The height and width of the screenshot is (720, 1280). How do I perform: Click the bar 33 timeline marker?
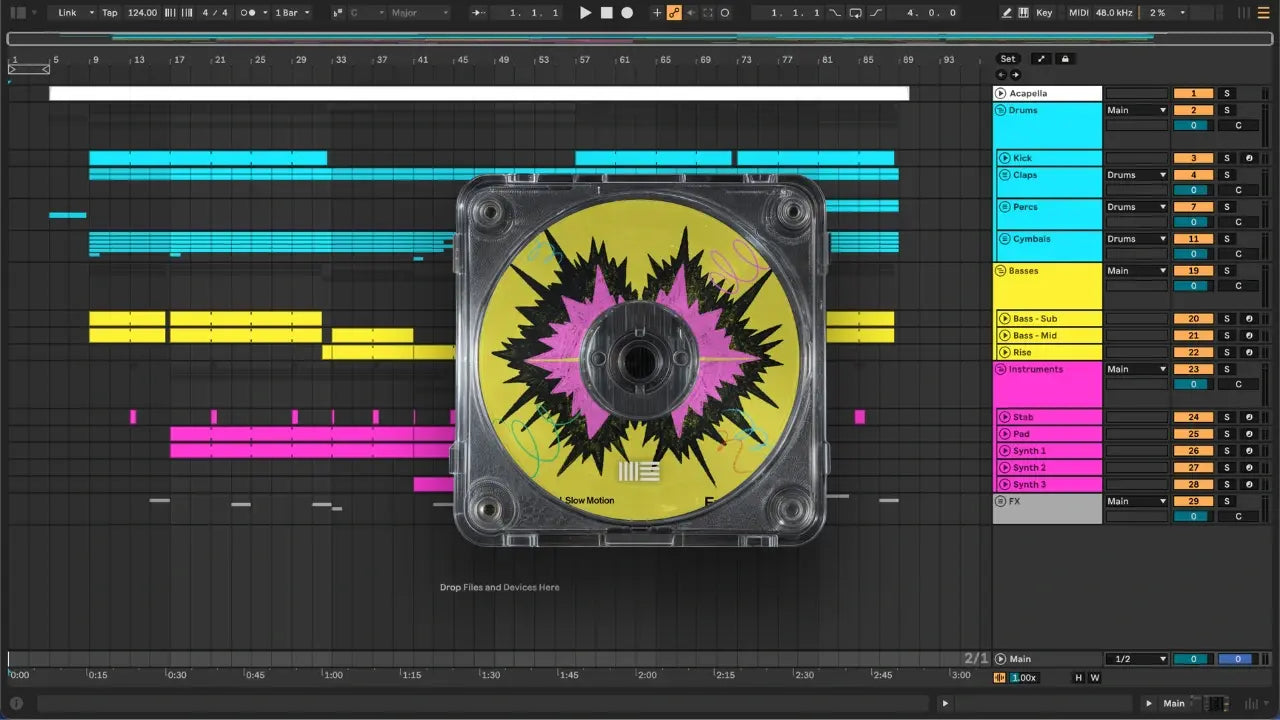tap(341, 60)
